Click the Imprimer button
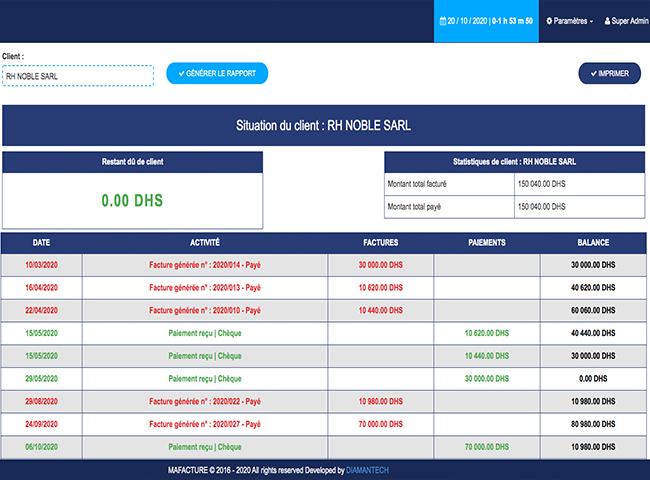The width and height of the screenshot is (650, 480). [609, 74]
